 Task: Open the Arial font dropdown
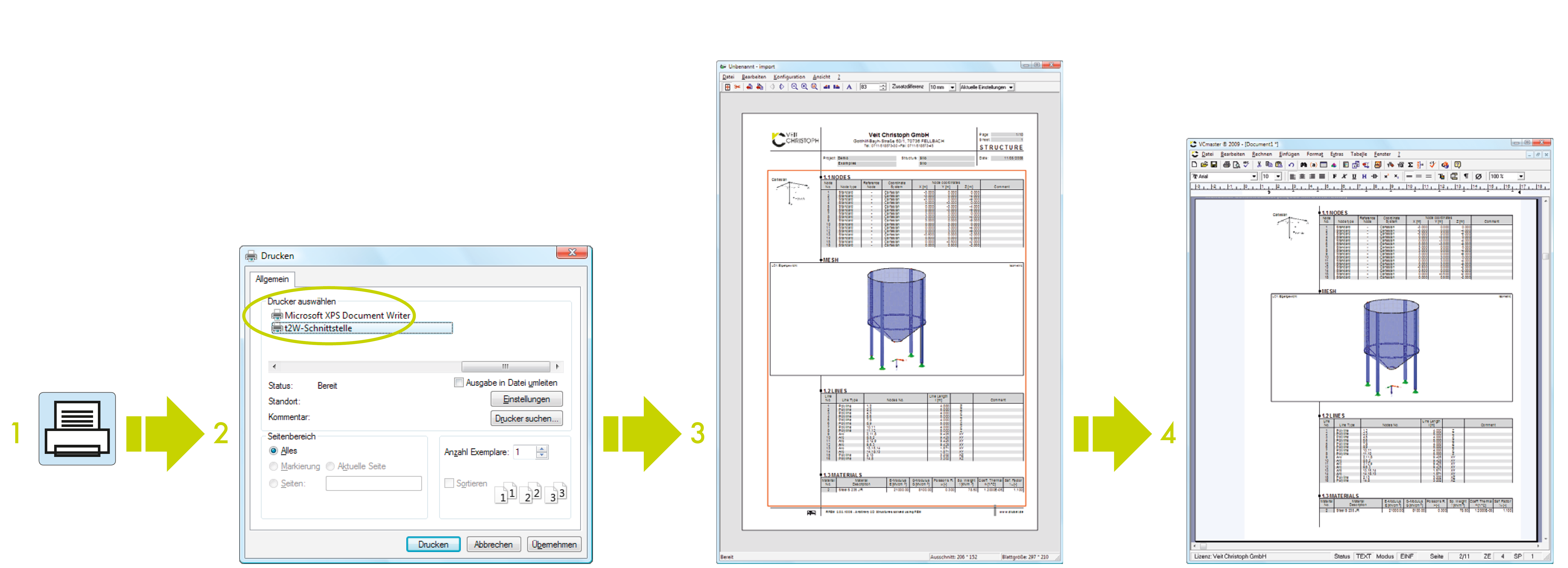tap(1254, 176)
